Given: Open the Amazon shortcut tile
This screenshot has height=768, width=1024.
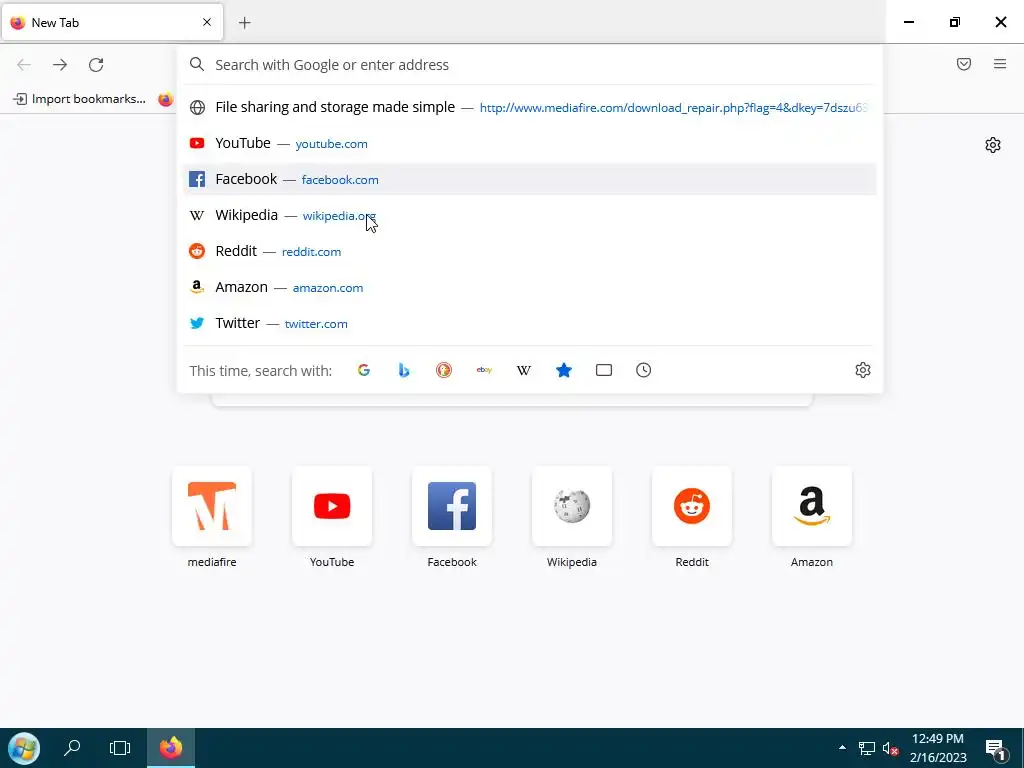Looking at the screenshot, I should [812, 506].
